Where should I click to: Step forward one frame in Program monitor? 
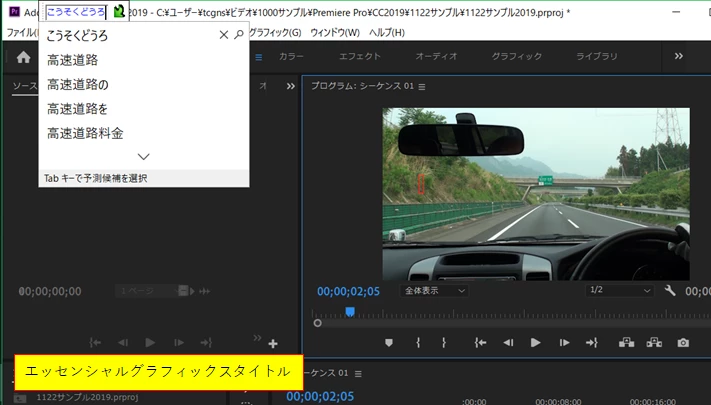pyautogui.click(x=564, y=343)
